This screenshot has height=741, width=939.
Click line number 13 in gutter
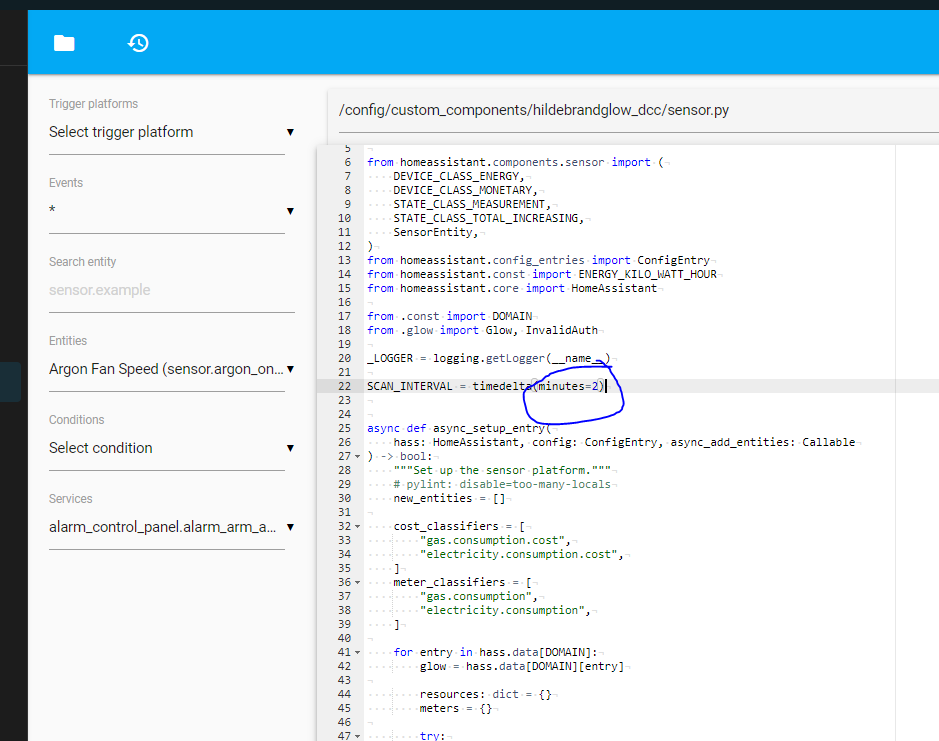pyautogui.click(x=344, y=261)
